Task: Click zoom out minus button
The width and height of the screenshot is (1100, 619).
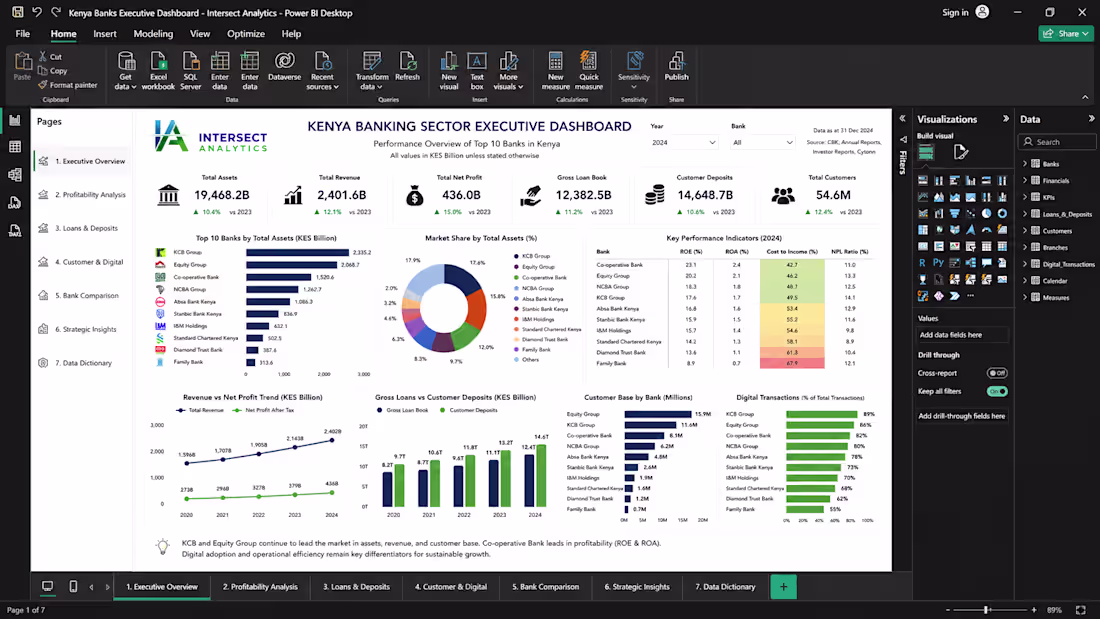Action: point(948,610)
